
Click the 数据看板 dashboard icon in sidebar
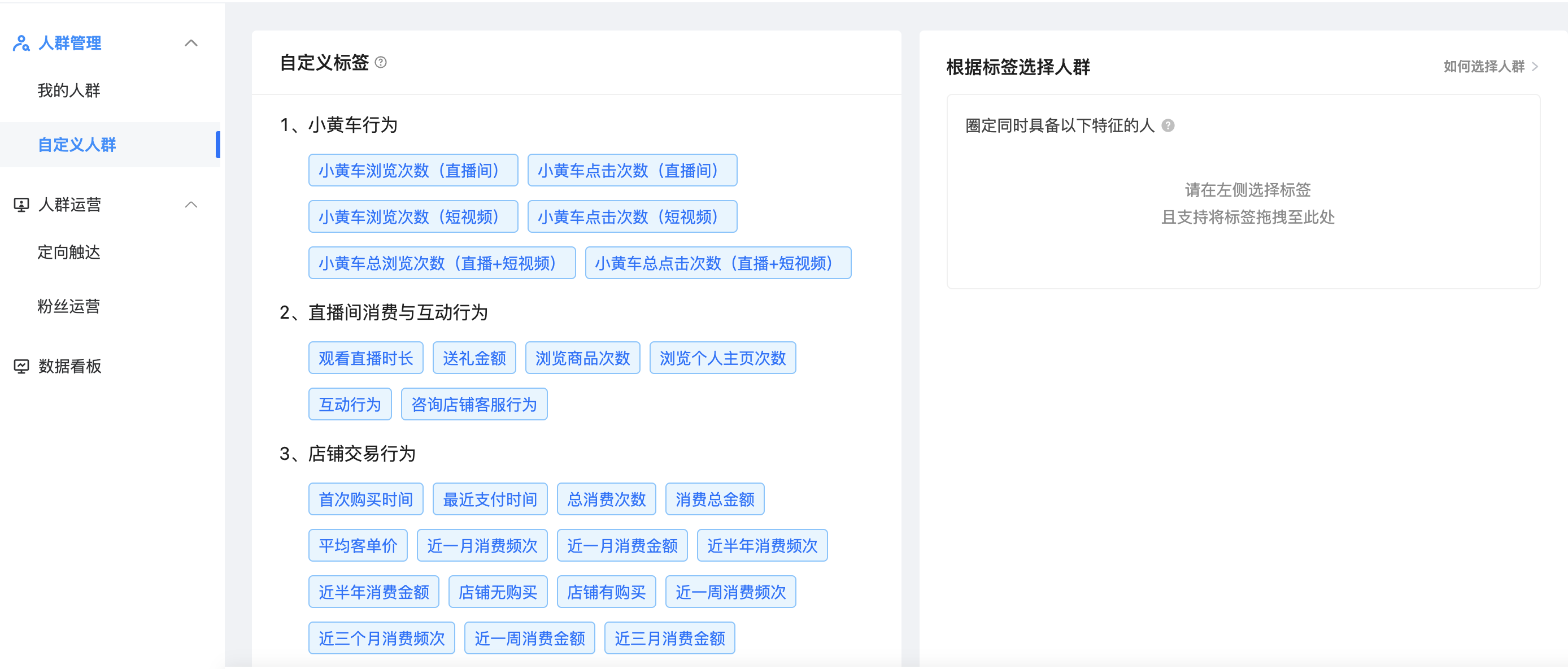pos(21,366)
